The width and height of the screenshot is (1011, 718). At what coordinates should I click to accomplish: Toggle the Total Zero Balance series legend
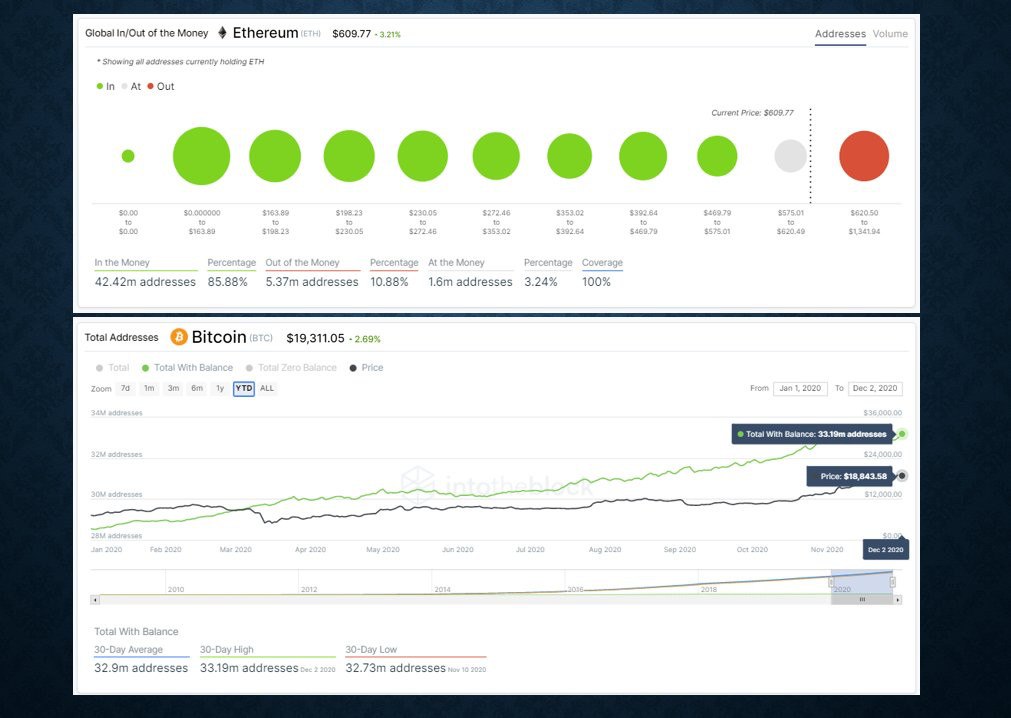291,368
